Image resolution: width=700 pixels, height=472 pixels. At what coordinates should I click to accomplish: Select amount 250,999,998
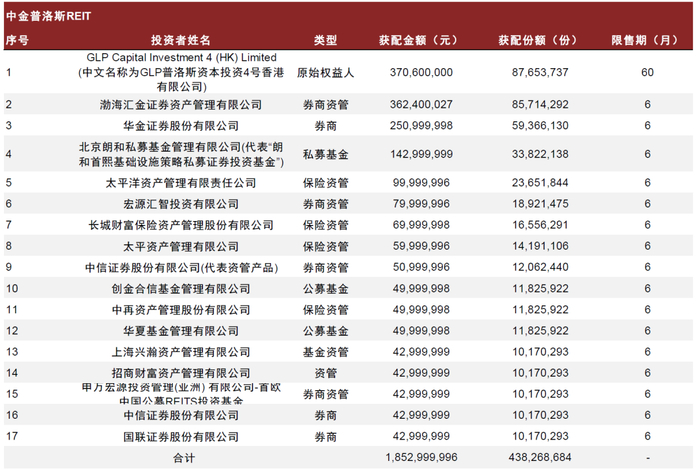(421, 125)
